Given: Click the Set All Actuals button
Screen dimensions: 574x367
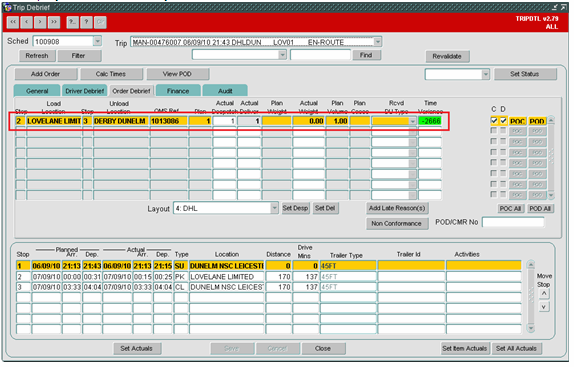Looking at the screenshot, I should 517,349.
